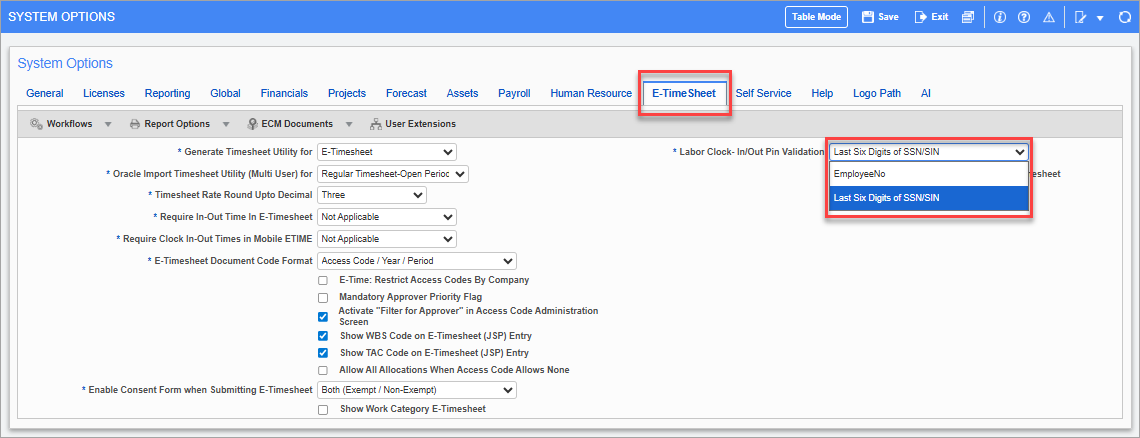
Task: Expand the Workflows dropdown arrow
Action: pyautogui.click(x=108, y=124)
